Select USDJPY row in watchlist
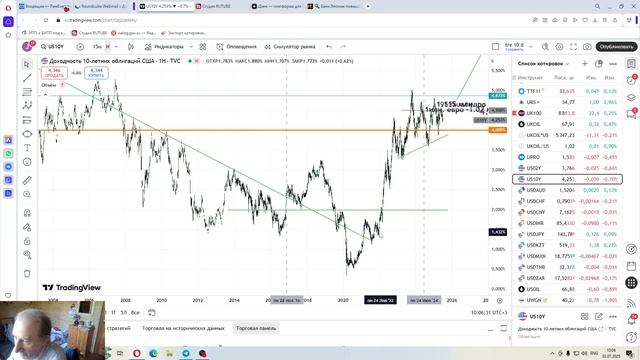This screenshot has height=360, width=640. 567,234
